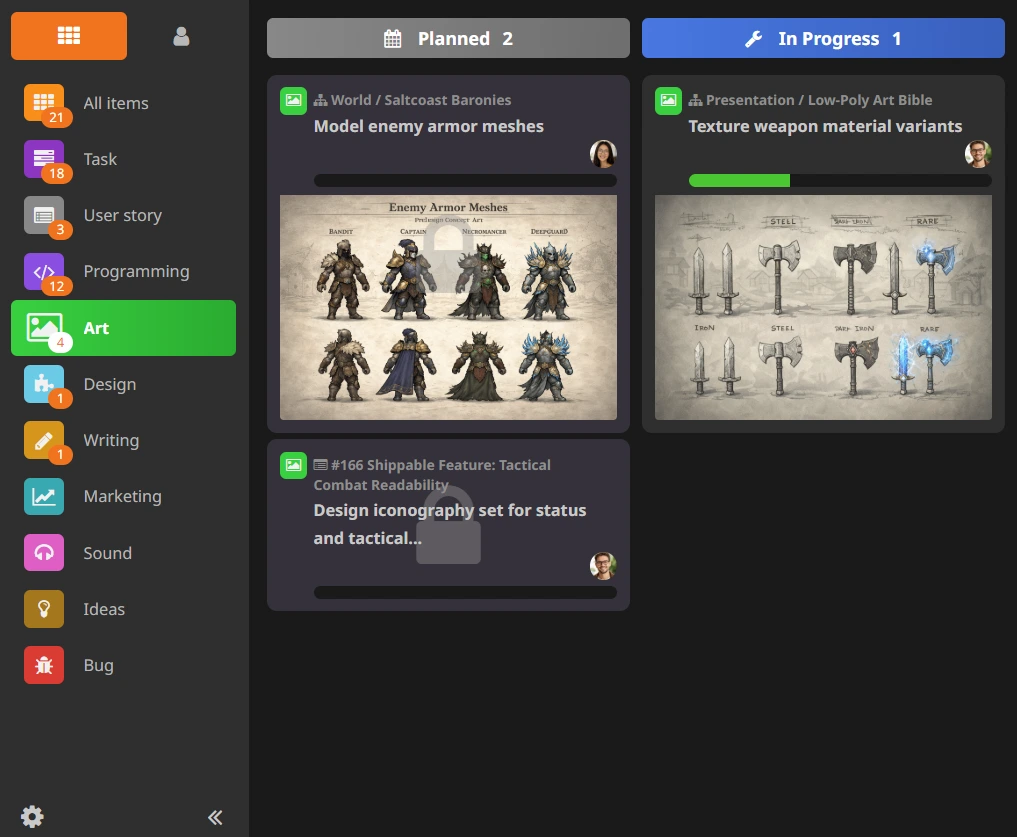Open the Model enemy armor meshes card
Screen dimensions: 1017x837
pyautogui.click(x=429, y=126)
